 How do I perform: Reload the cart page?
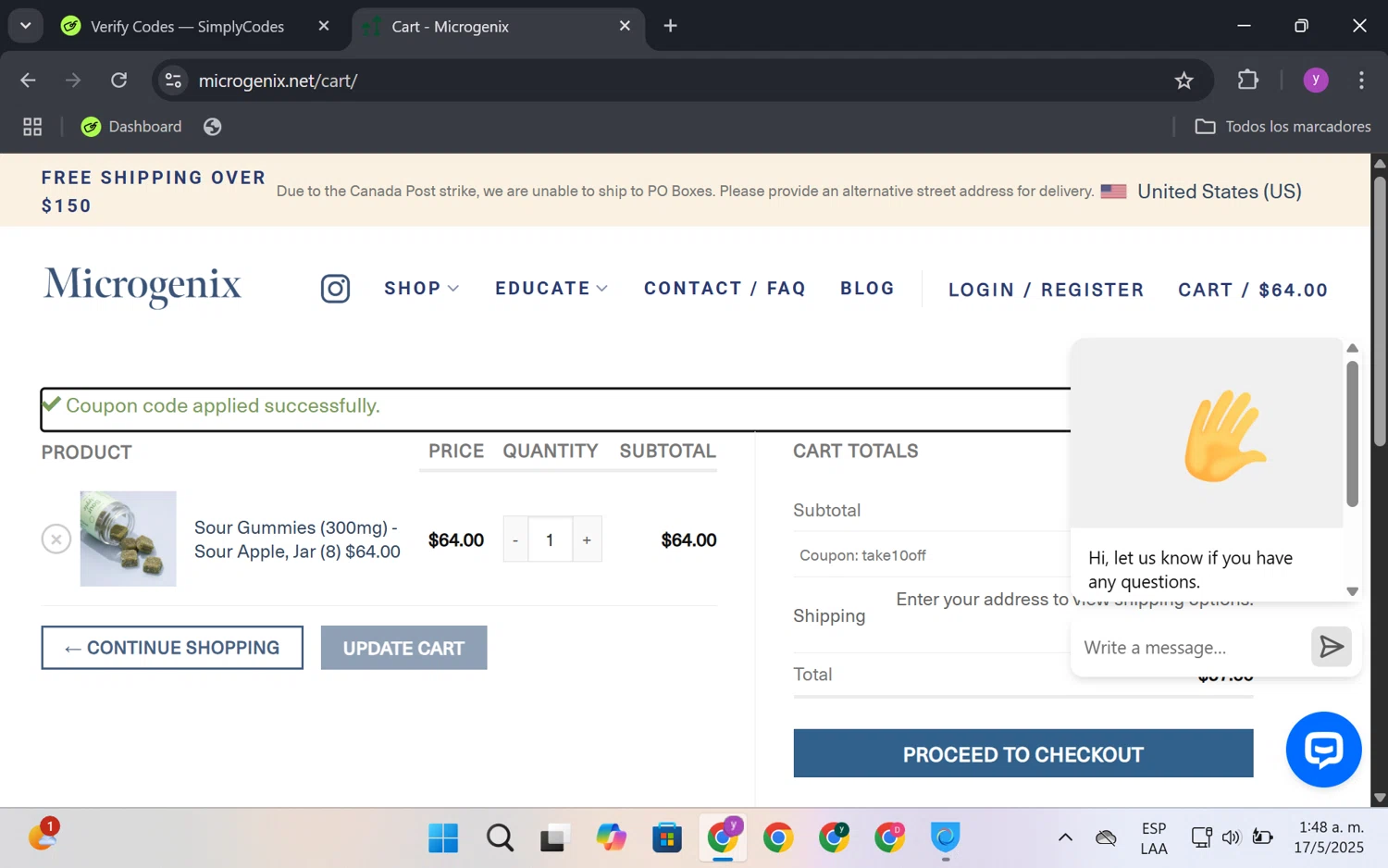point(119,81)
